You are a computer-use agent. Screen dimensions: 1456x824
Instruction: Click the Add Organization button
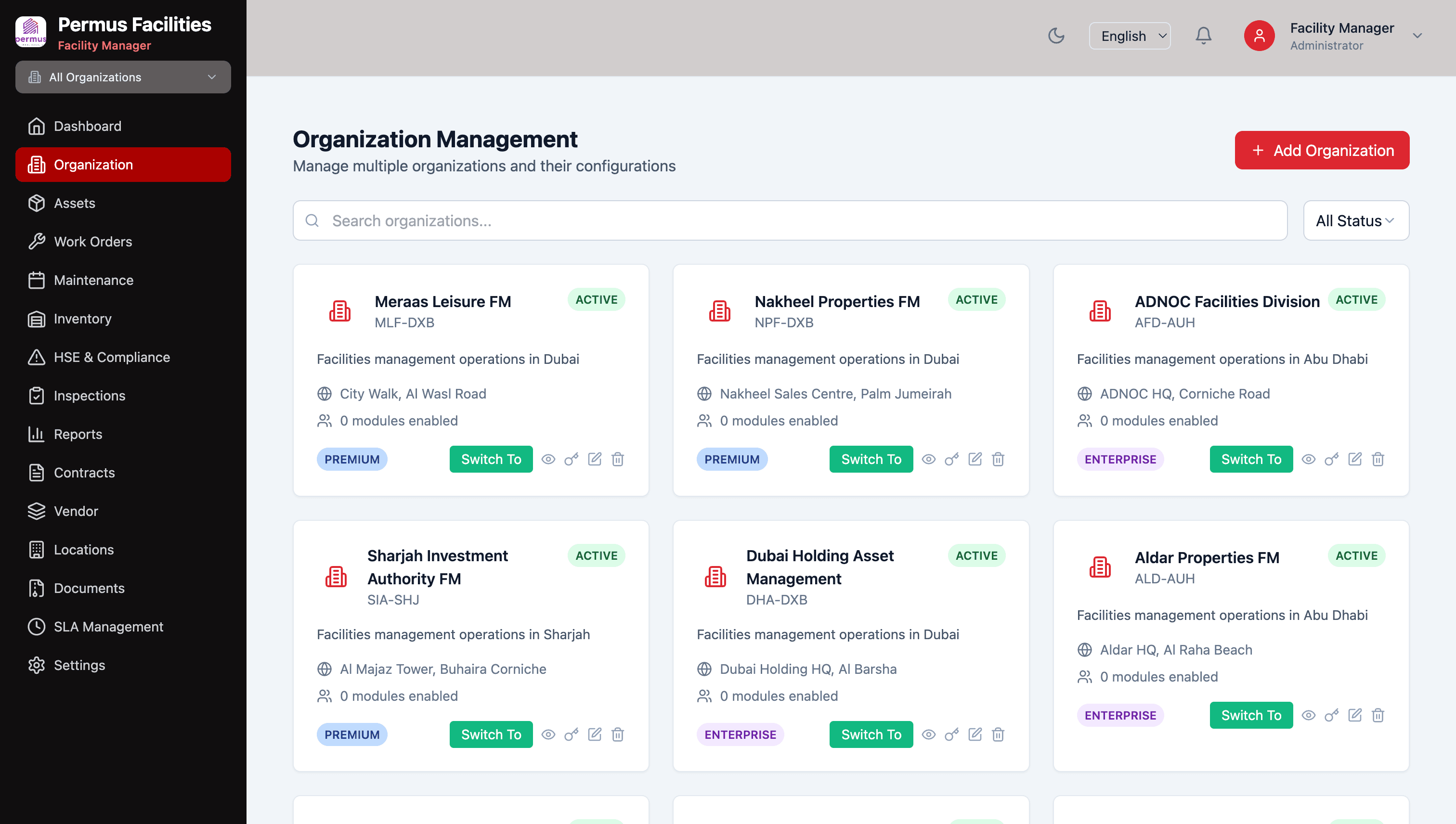click(x=1322, y=150)
